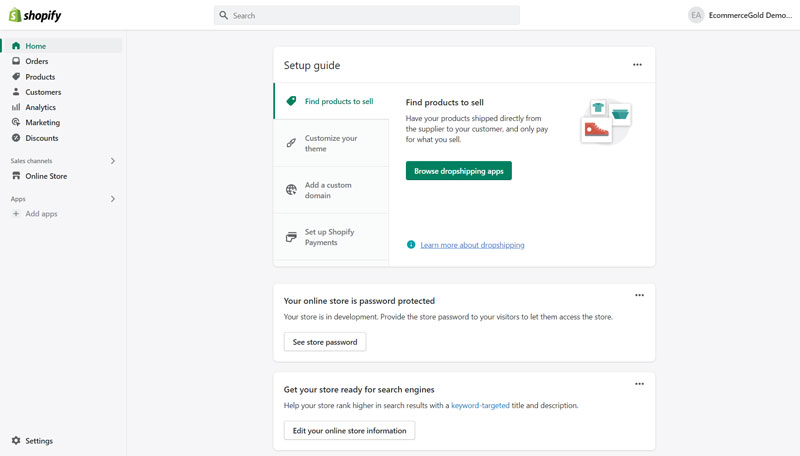This screenshot has width=800, height=456.
Task: Go to the Home menu item
Action: coord(61,45)
